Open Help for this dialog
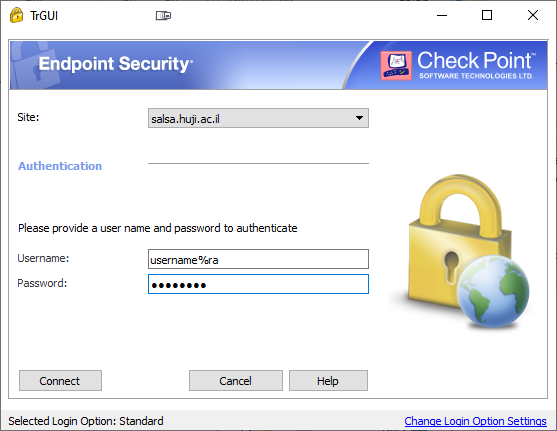 [328, 381]
